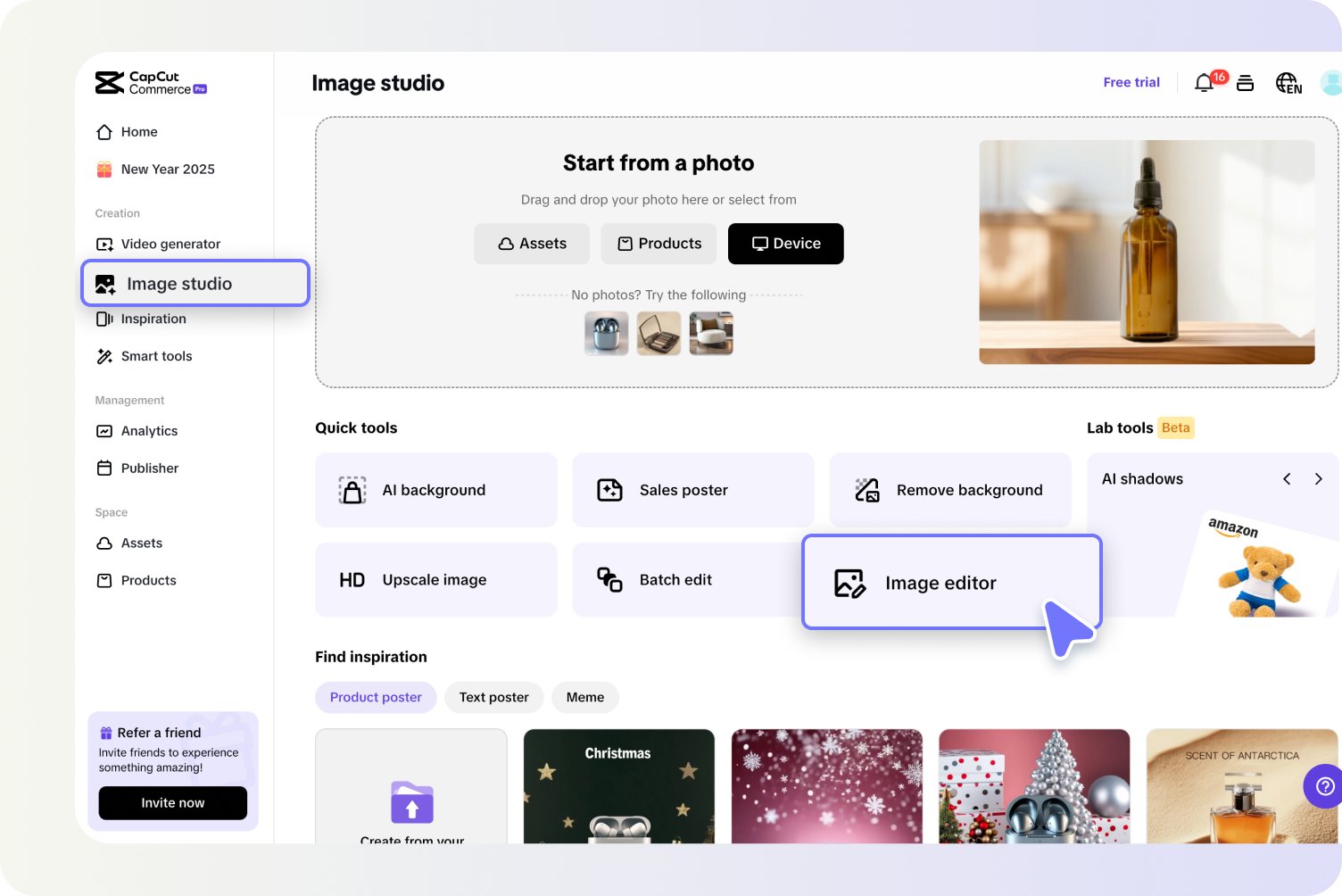Open the Video generator from the sidebar

coord(170,244)
